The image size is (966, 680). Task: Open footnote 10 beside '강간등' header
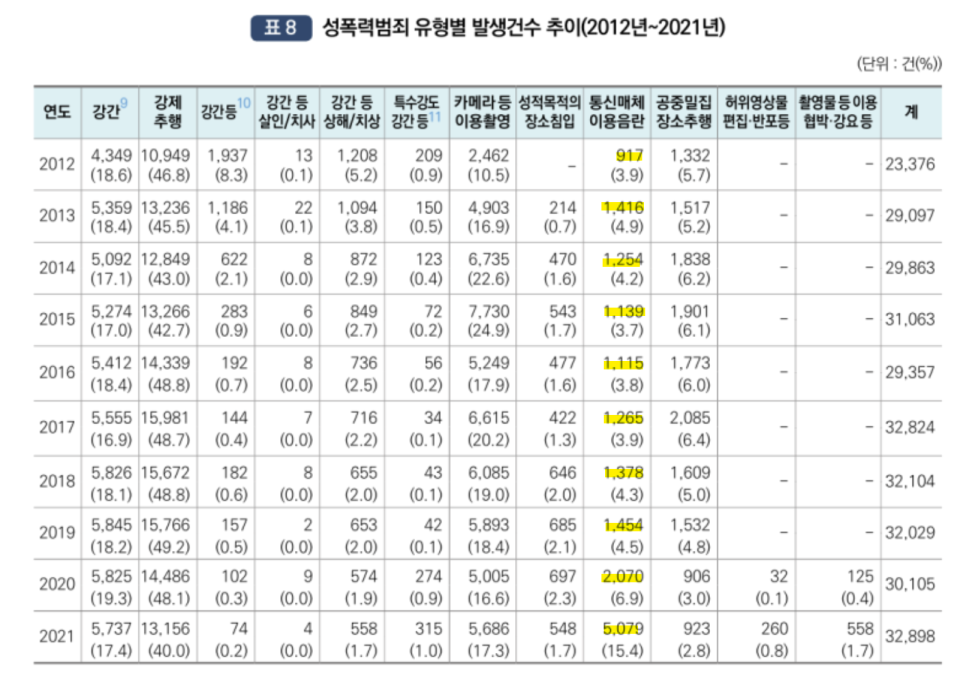tap(243, 103)
